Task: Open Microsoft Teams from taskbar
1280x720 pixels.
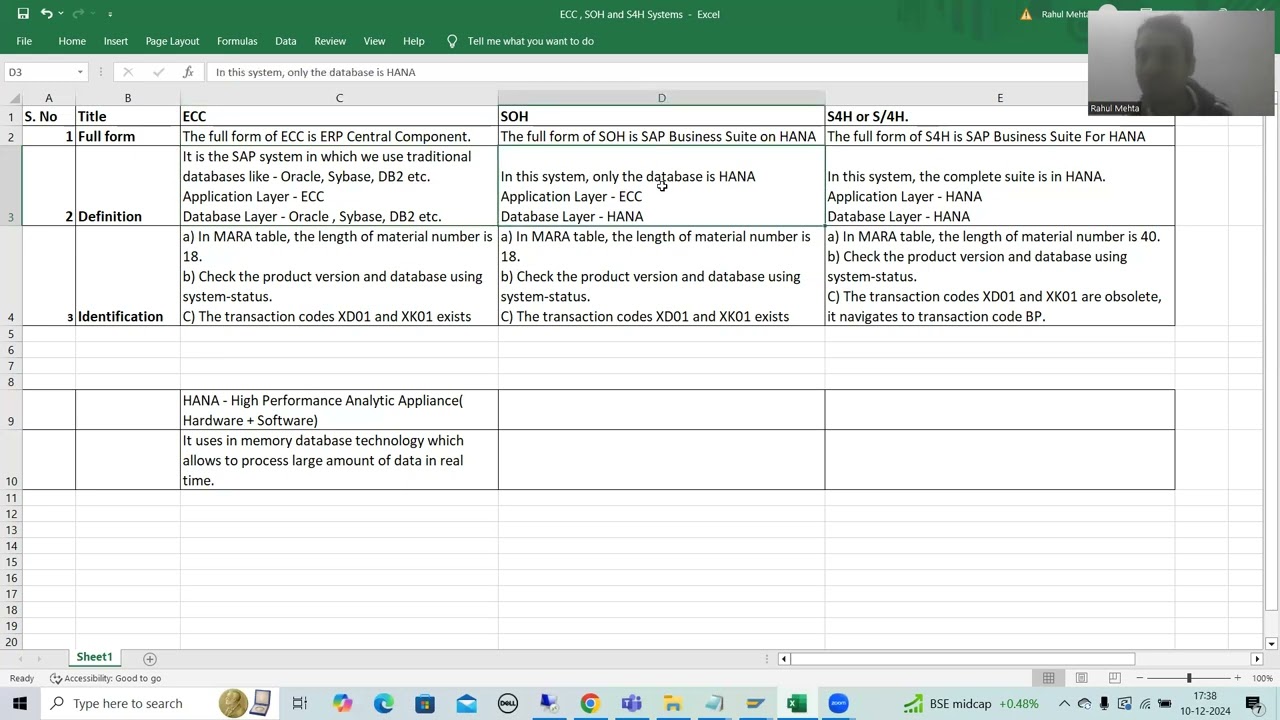Action: pyautogui.click(x=631, y=703)
